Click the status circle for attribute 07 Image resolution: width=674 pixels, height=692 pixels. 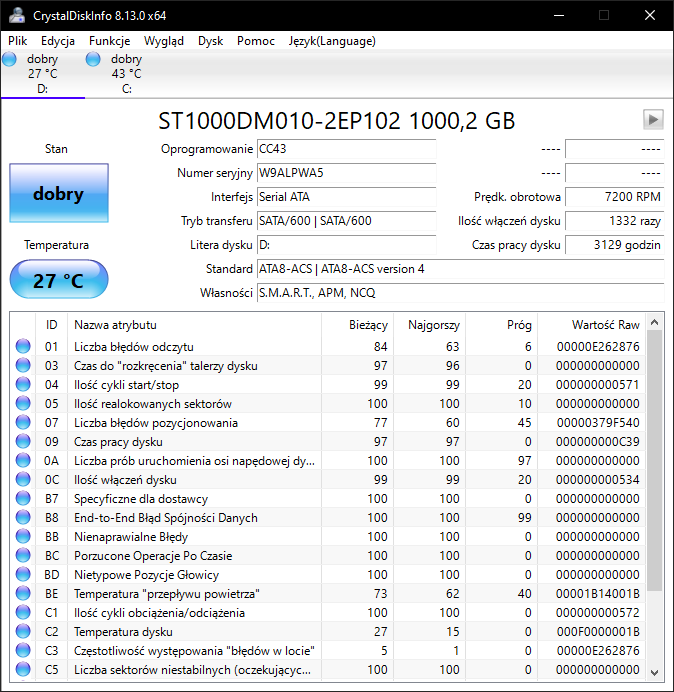pyautogui.click(x=23, y=422)
